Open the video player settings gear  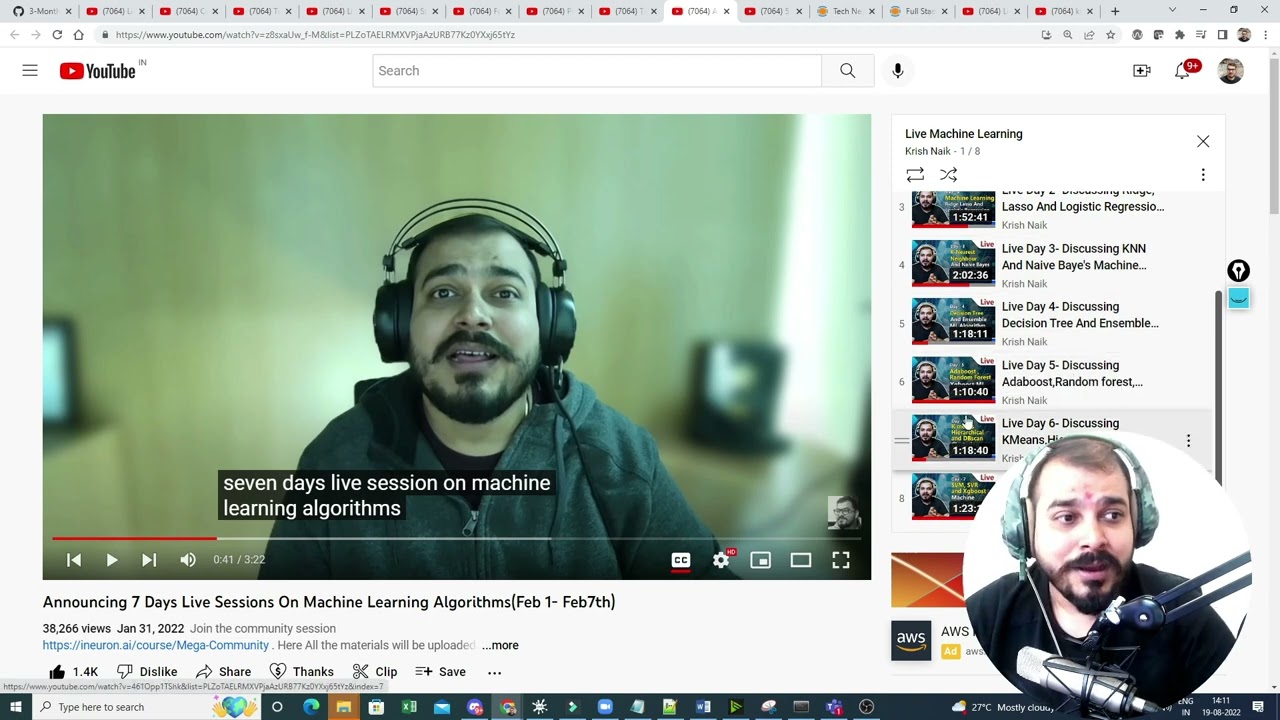click(x=721, y=560)
